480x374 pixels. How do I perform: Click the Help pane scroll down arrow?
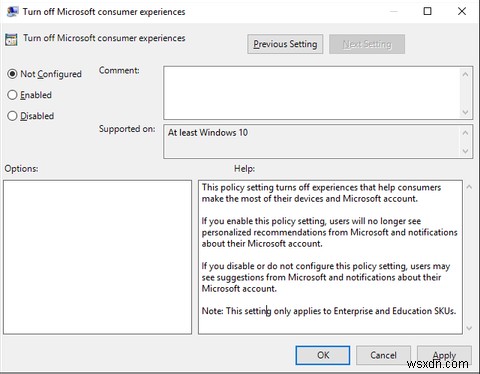(x=469, y=328)
